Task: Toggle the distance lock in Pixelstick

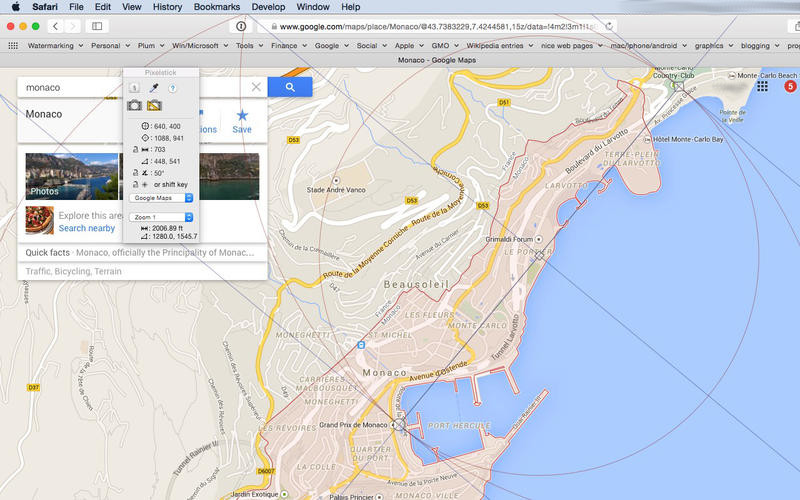Action: point(136,149)
